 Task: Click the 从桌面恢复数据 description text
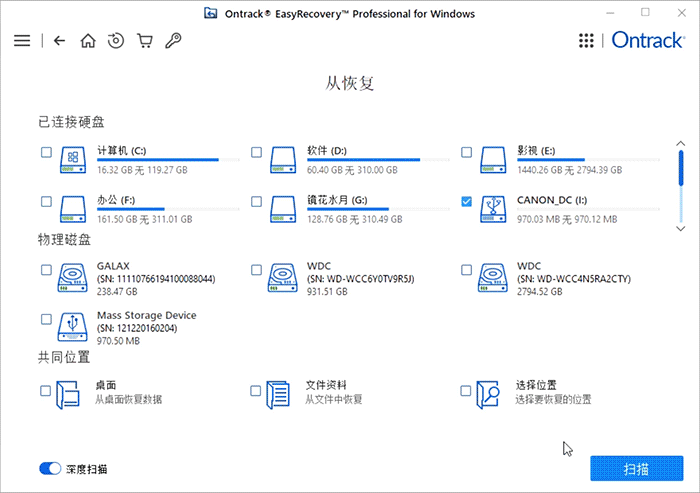coord(129,399)
